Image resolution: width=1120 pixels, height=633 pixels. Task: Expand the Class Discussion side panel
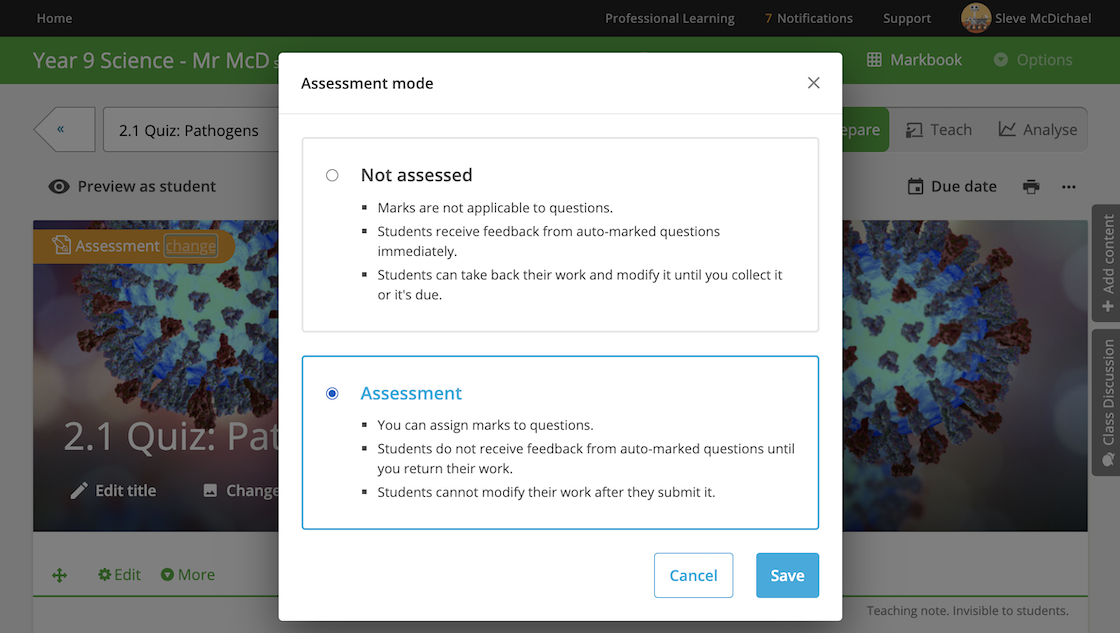[1107, 402]
